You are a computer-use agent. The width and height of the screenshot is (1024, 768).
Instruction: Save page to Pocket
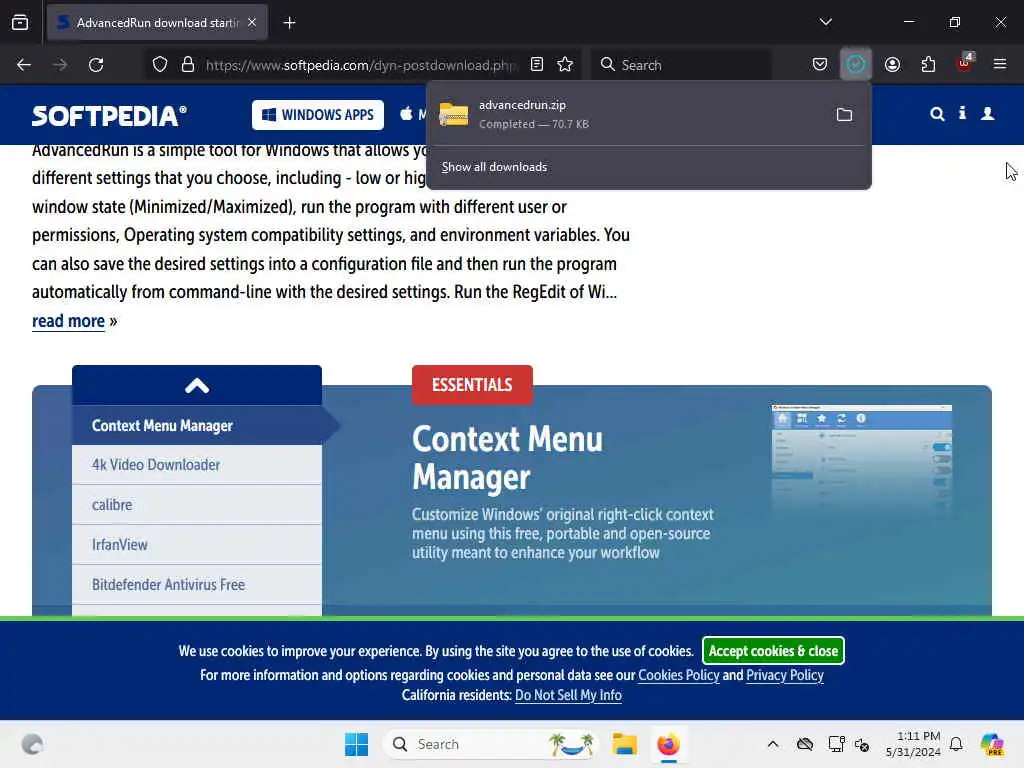pyautogui.click(x=820, y=64)
